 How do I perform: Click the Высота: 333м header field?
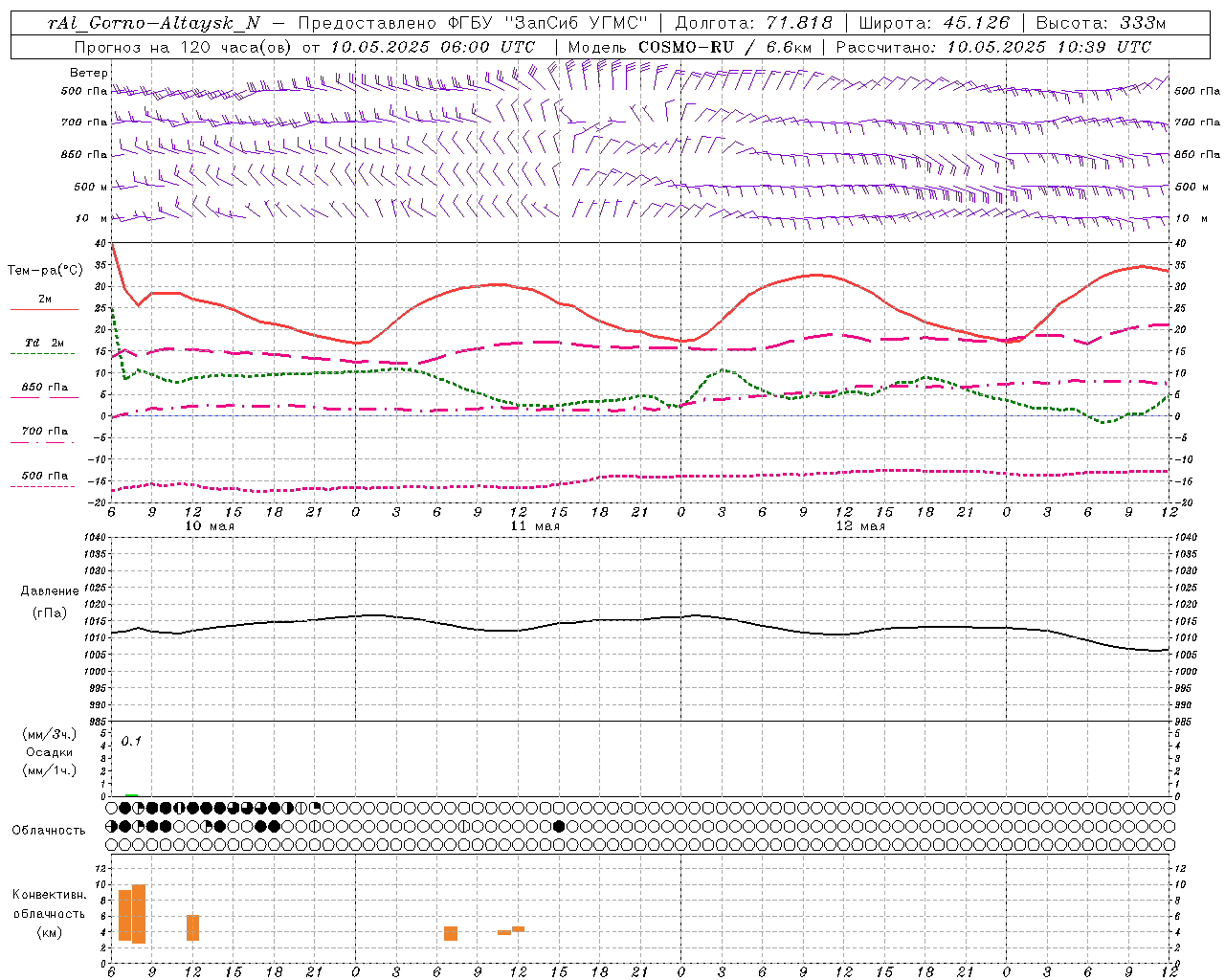1101,23
